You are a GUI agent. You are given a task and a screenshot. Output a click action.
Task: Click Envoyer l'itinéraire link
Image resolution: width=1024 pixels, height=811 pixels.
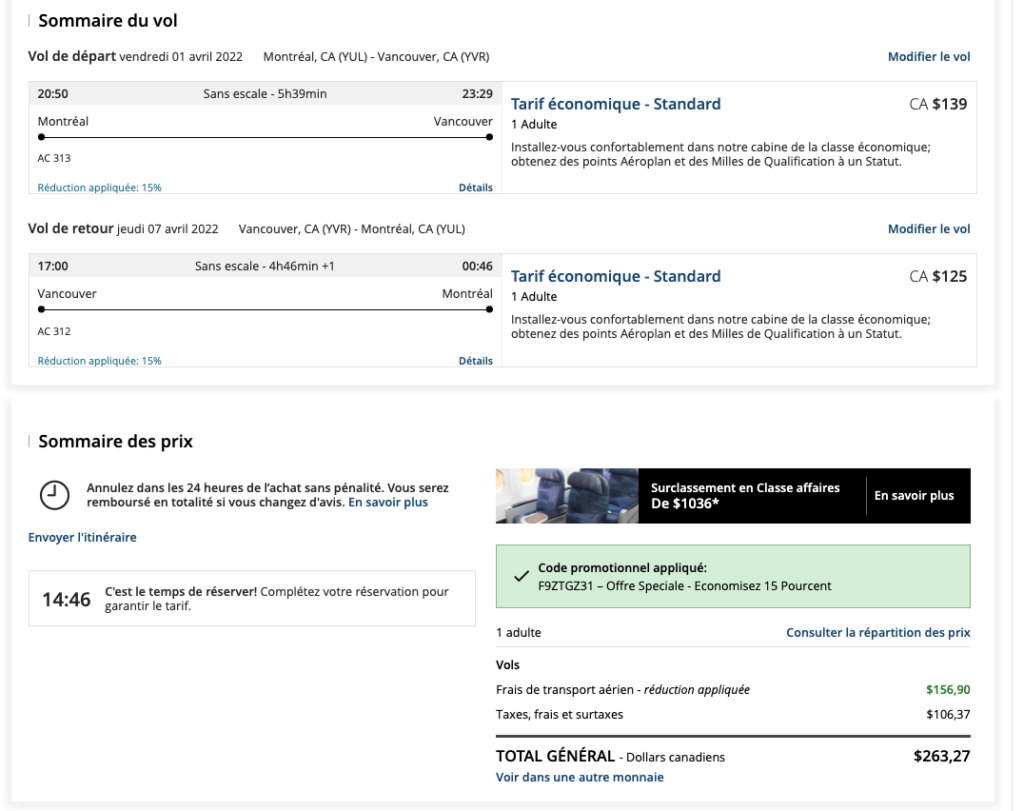[x=82, y=537]
